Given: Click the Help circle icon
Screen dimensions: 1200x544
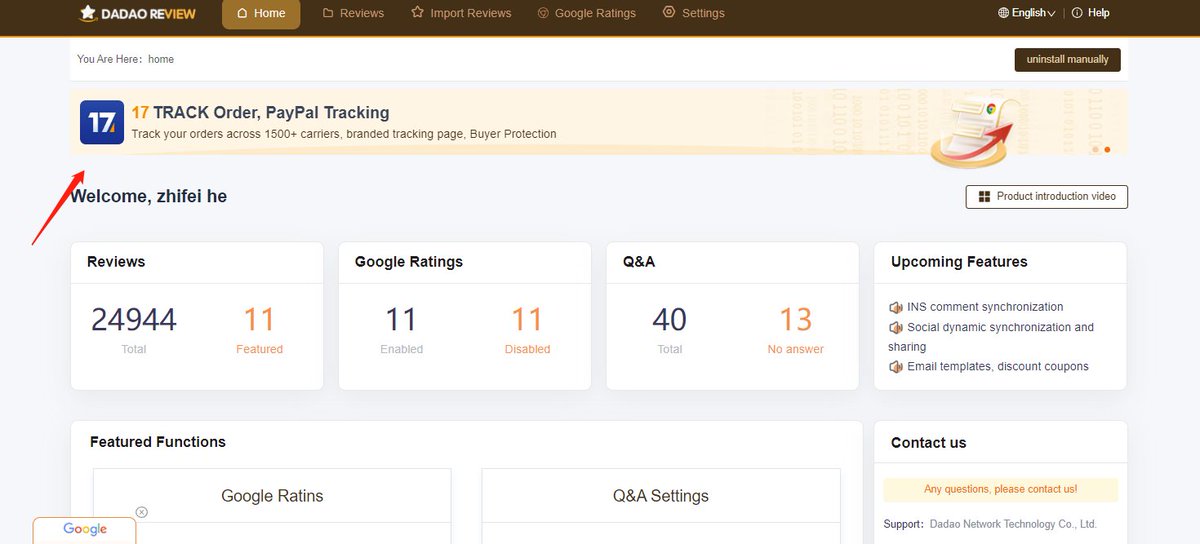Looking at the screenshot, I should coord(1077,13).
